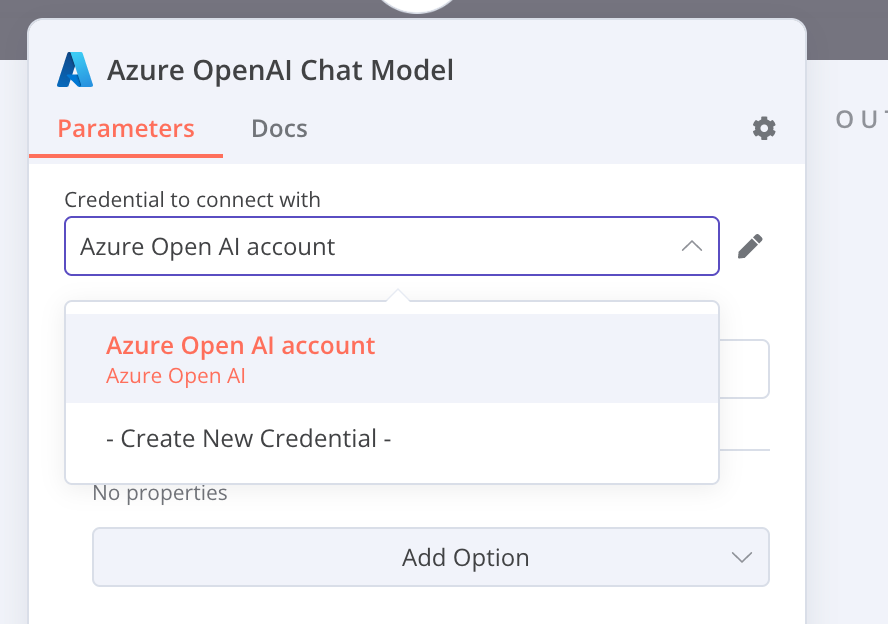Click the No properties notice text
The width and height of the screenshot is (888, 624).
pos(159,492)
